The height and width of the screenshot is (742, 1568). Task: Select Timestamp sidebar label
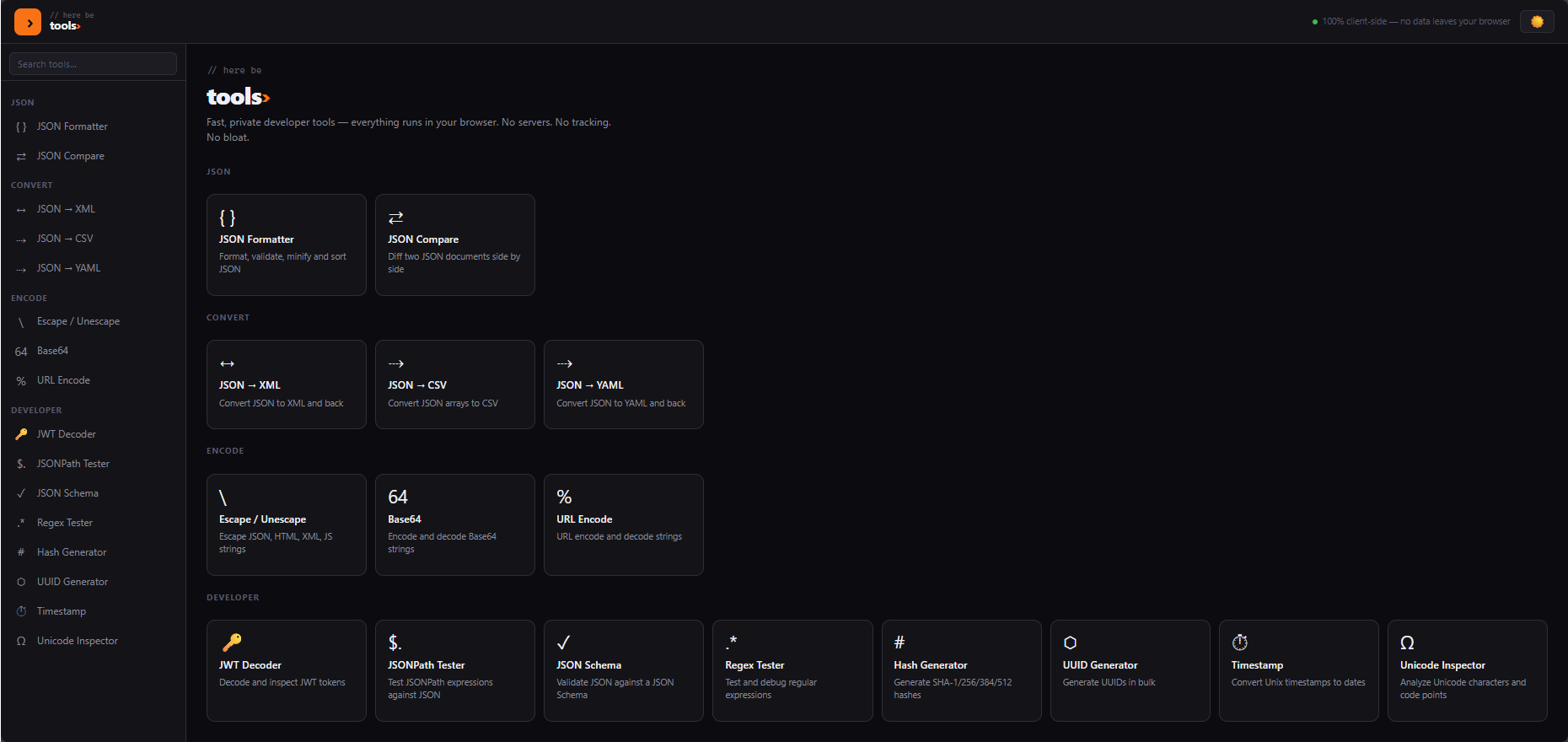click(x=62, y=611)
